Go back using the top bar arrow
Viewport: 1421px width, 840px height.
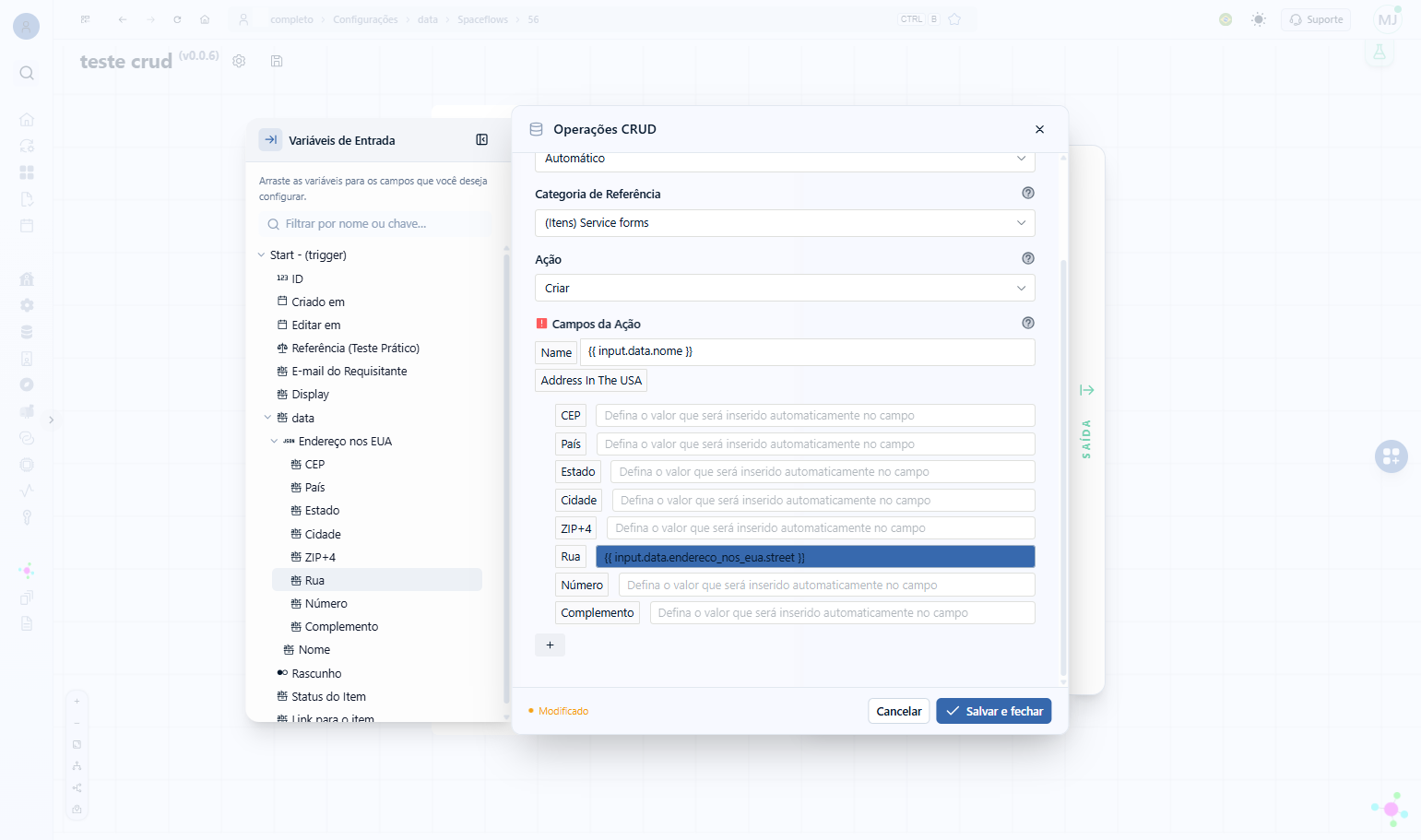tap(123, 19)
